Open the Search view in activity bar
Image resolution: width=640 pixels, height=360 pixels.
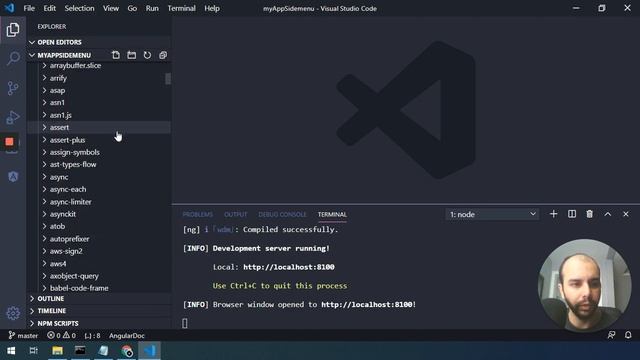point(13,58)
